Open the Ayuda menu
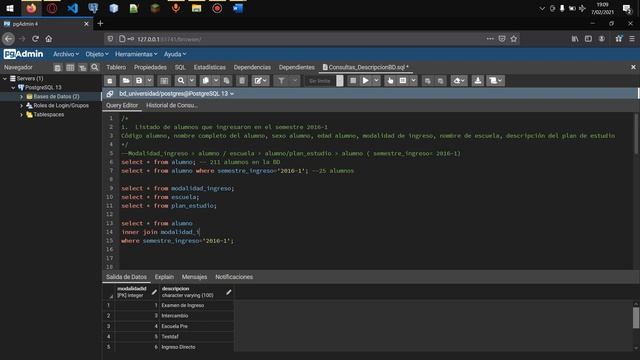The width and height of the screenshot is (640, 360). pyautogui.click(x=175, y=54)
